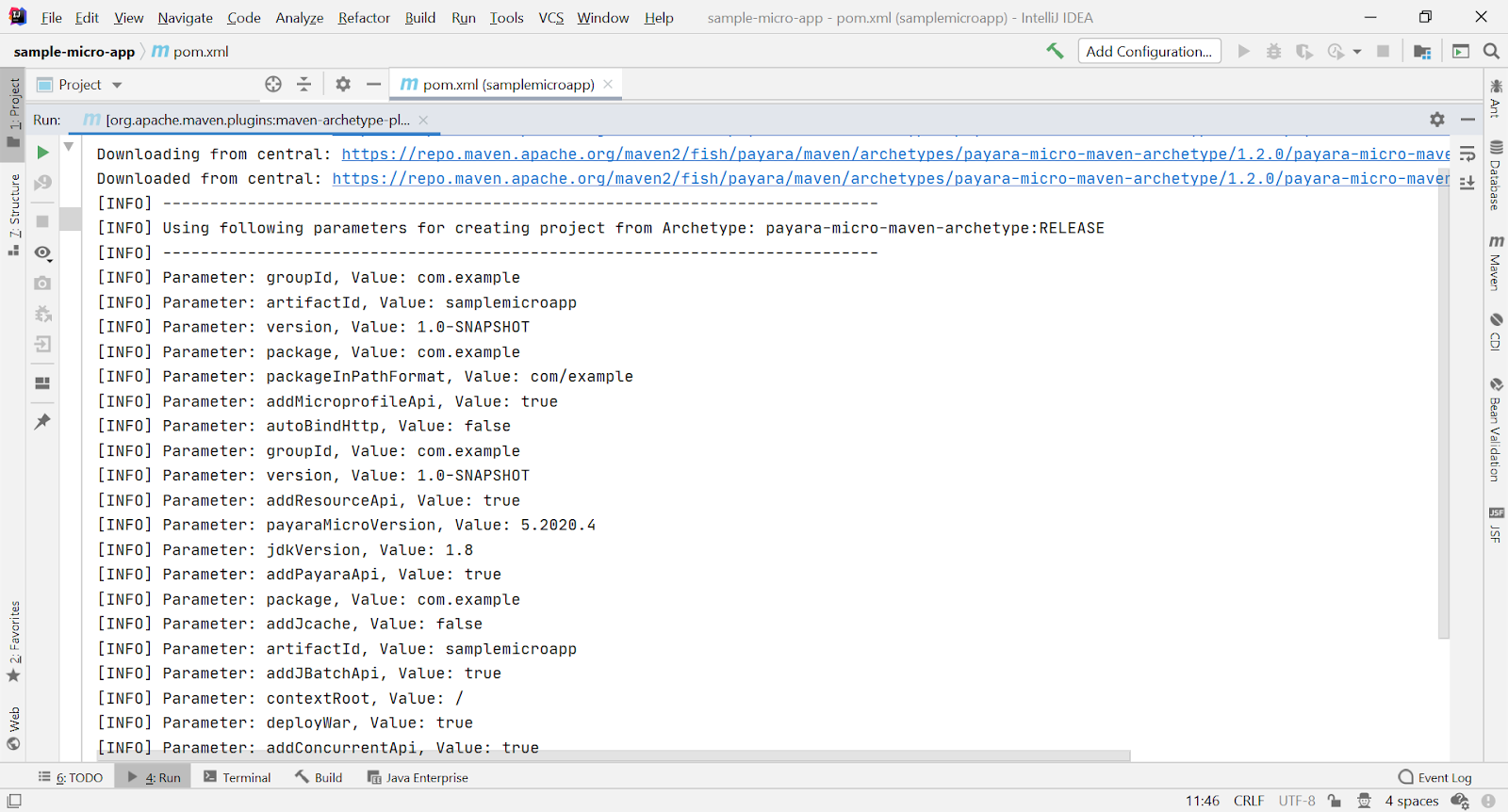Click the exit icon in Run panel
Image resolution: width=1508 pixels, height=812 pixels.
coord(42,345)
